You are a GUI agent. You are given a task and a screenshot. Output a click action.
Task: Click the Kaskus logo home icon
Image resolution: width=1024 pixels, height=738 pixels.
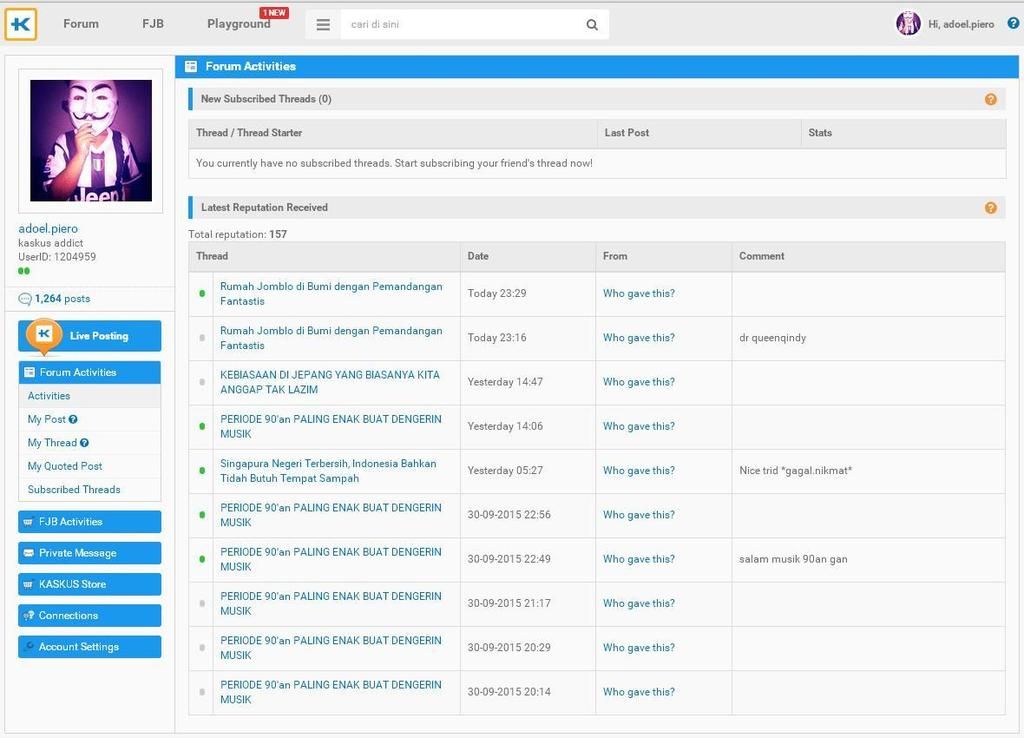[x=21, y=24]
